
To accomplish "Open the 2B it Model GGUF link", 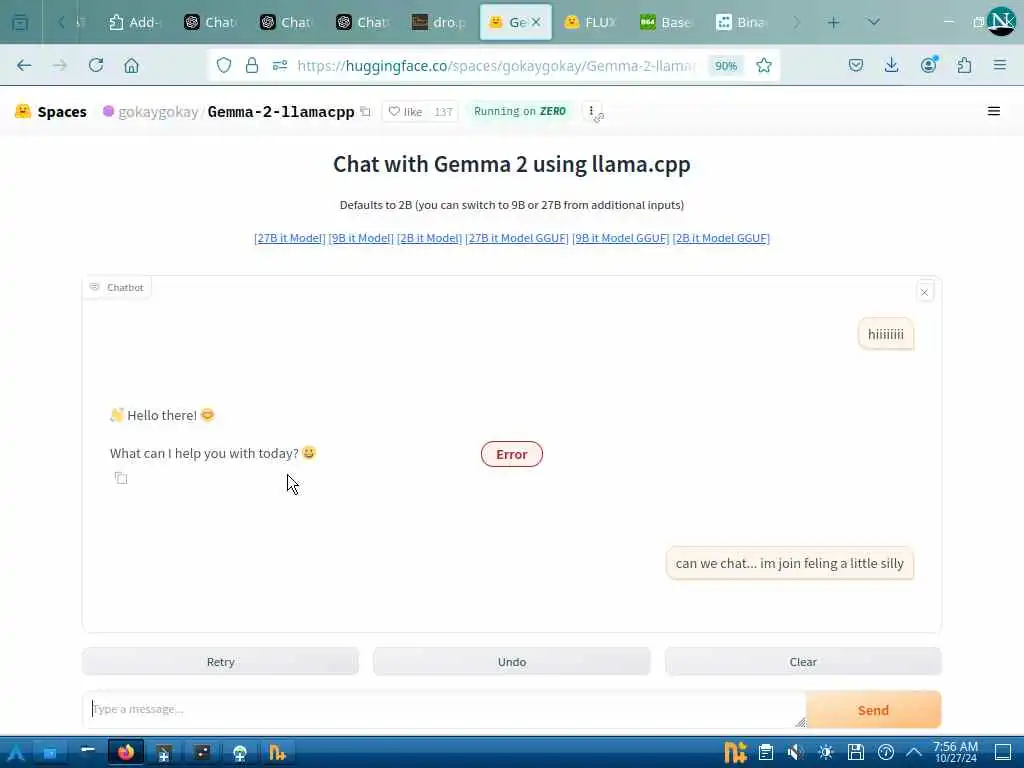I will [721, 238].
